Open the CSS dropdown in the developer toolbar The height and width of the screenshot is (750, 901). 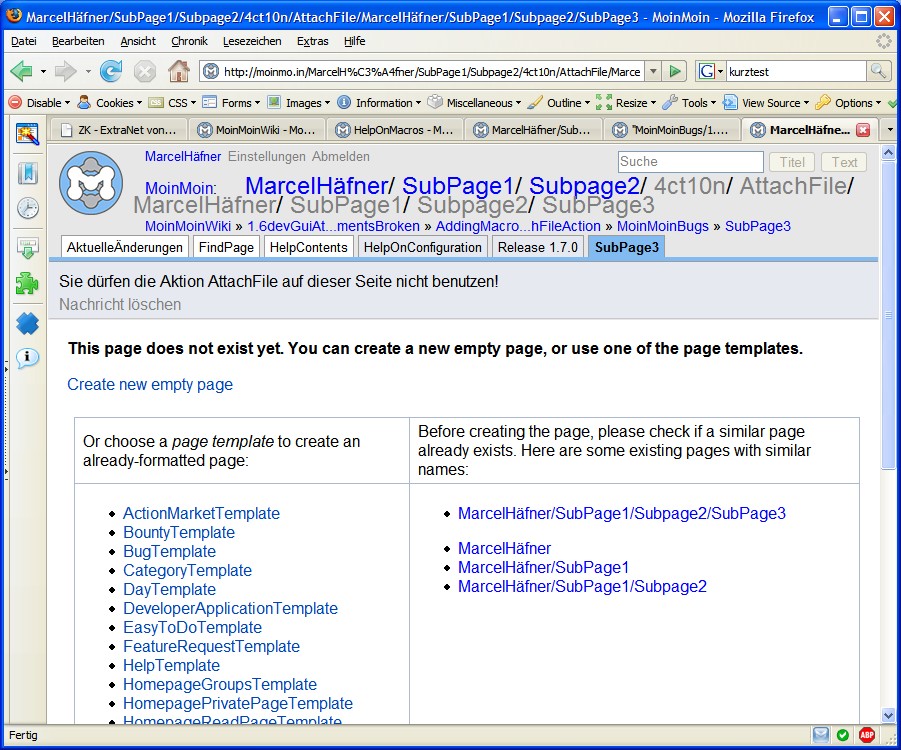tap(172, 103)
